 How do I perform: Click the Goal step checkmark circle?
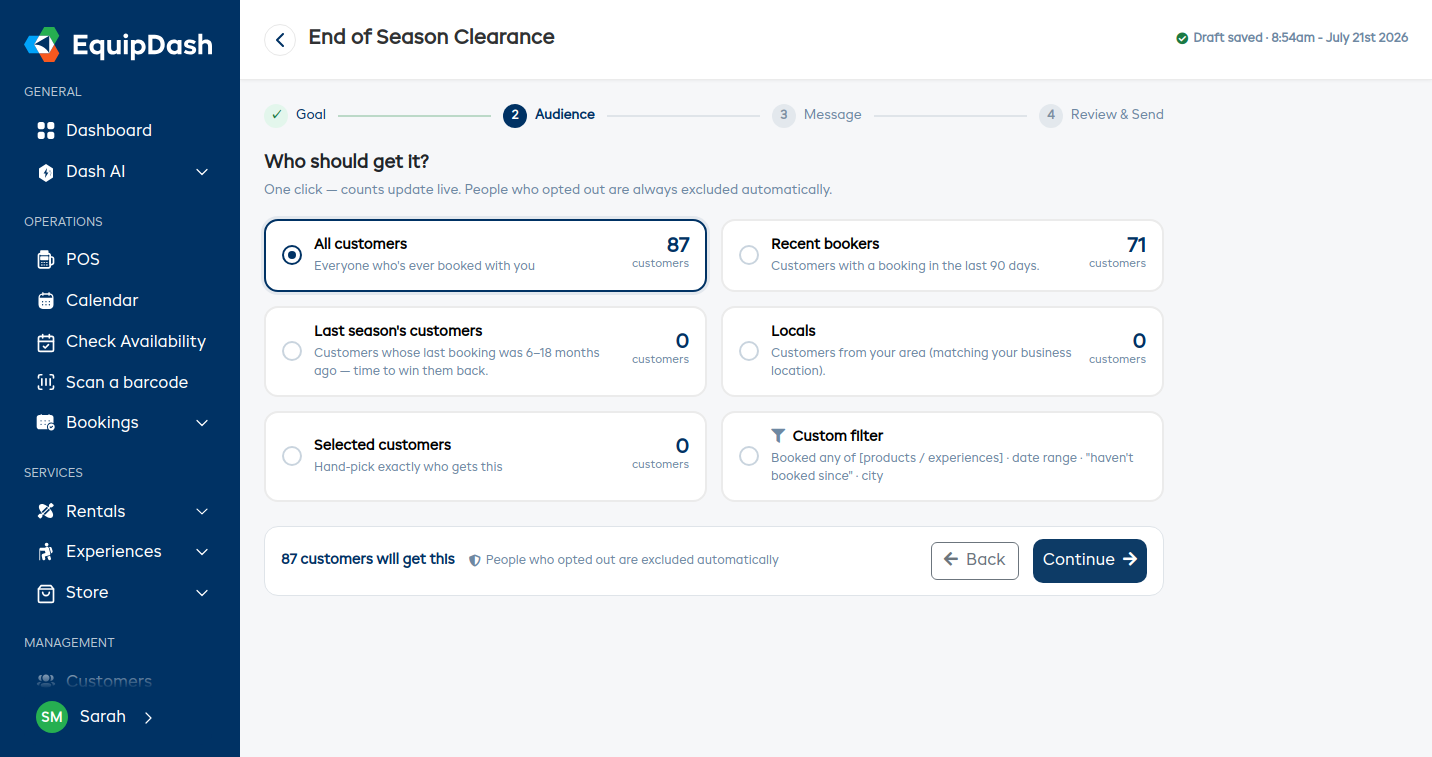[276, 115]
